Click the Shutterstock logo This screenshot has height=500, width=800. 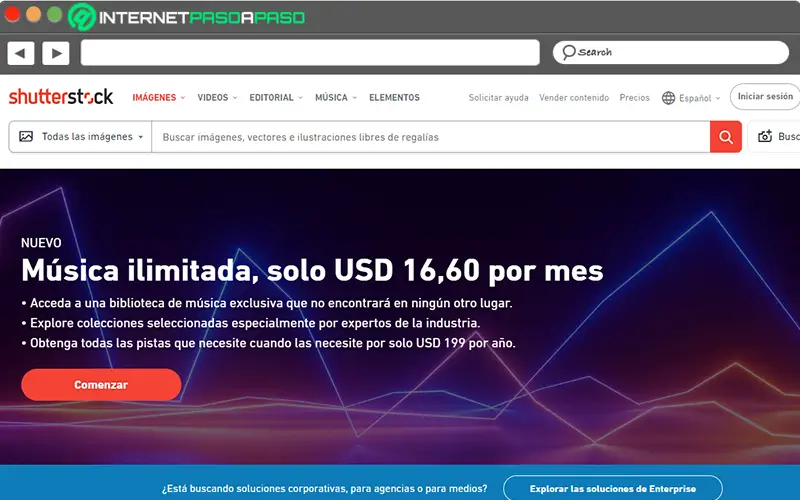point(61,96)
